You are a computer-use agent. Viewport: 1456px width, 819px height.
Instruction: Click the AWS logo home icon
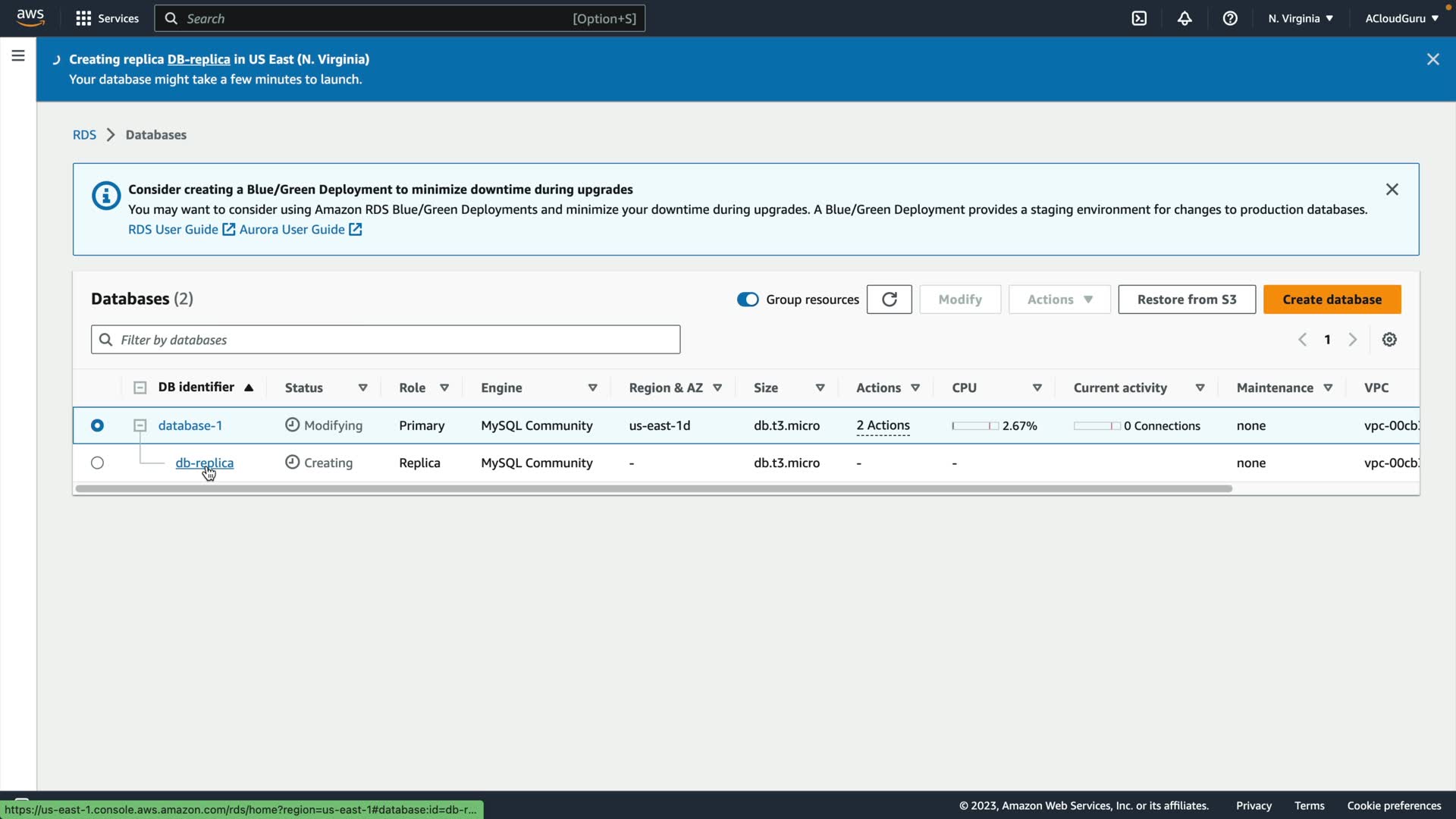(x=30, y=17)
